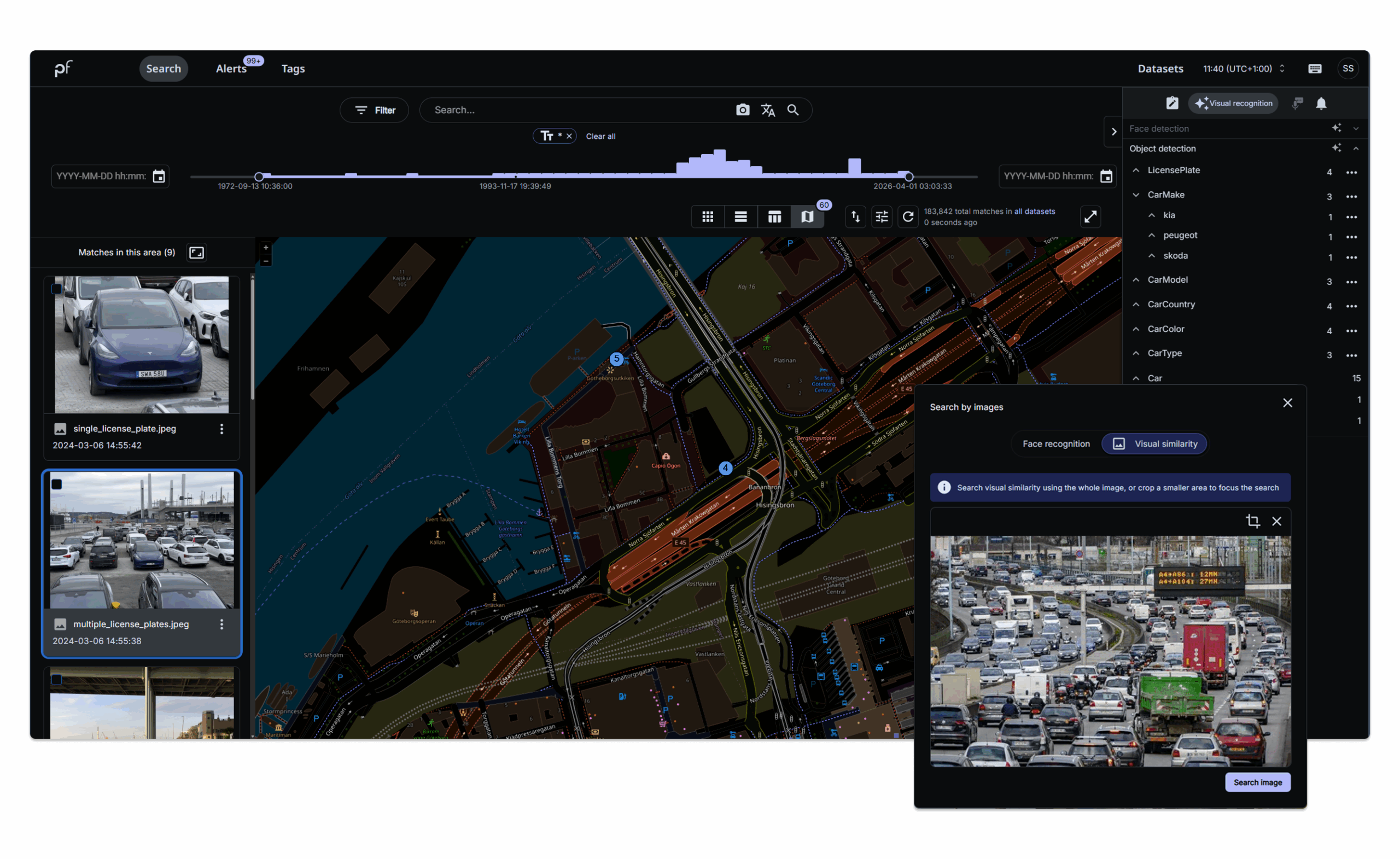Click the crop icon above traffic image
Viewport: 1400px width, 859px height.
1252,521
